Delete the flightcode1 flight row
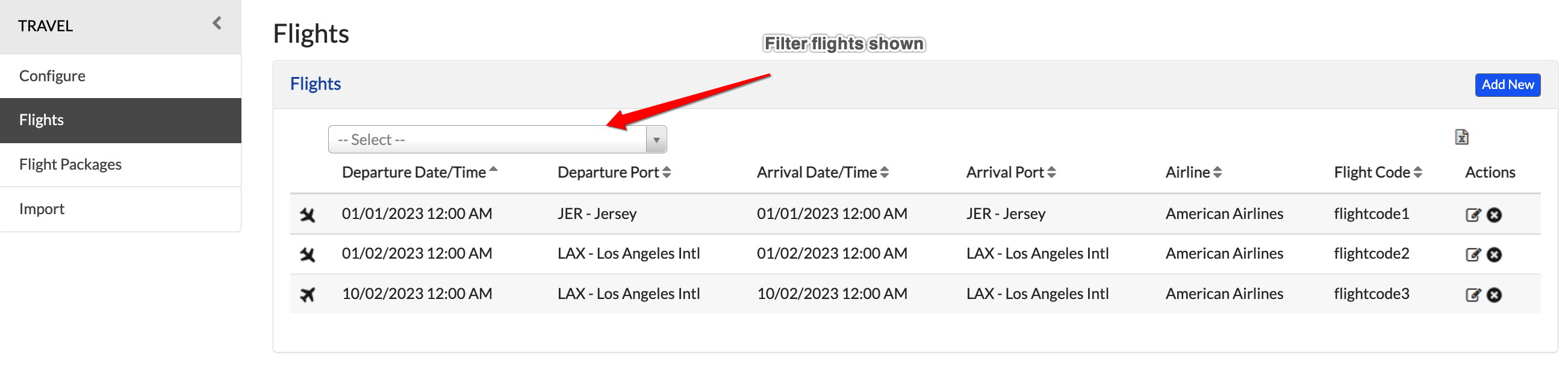Viewport: 1568px width, 379px height. click(x=1494, y=215)
